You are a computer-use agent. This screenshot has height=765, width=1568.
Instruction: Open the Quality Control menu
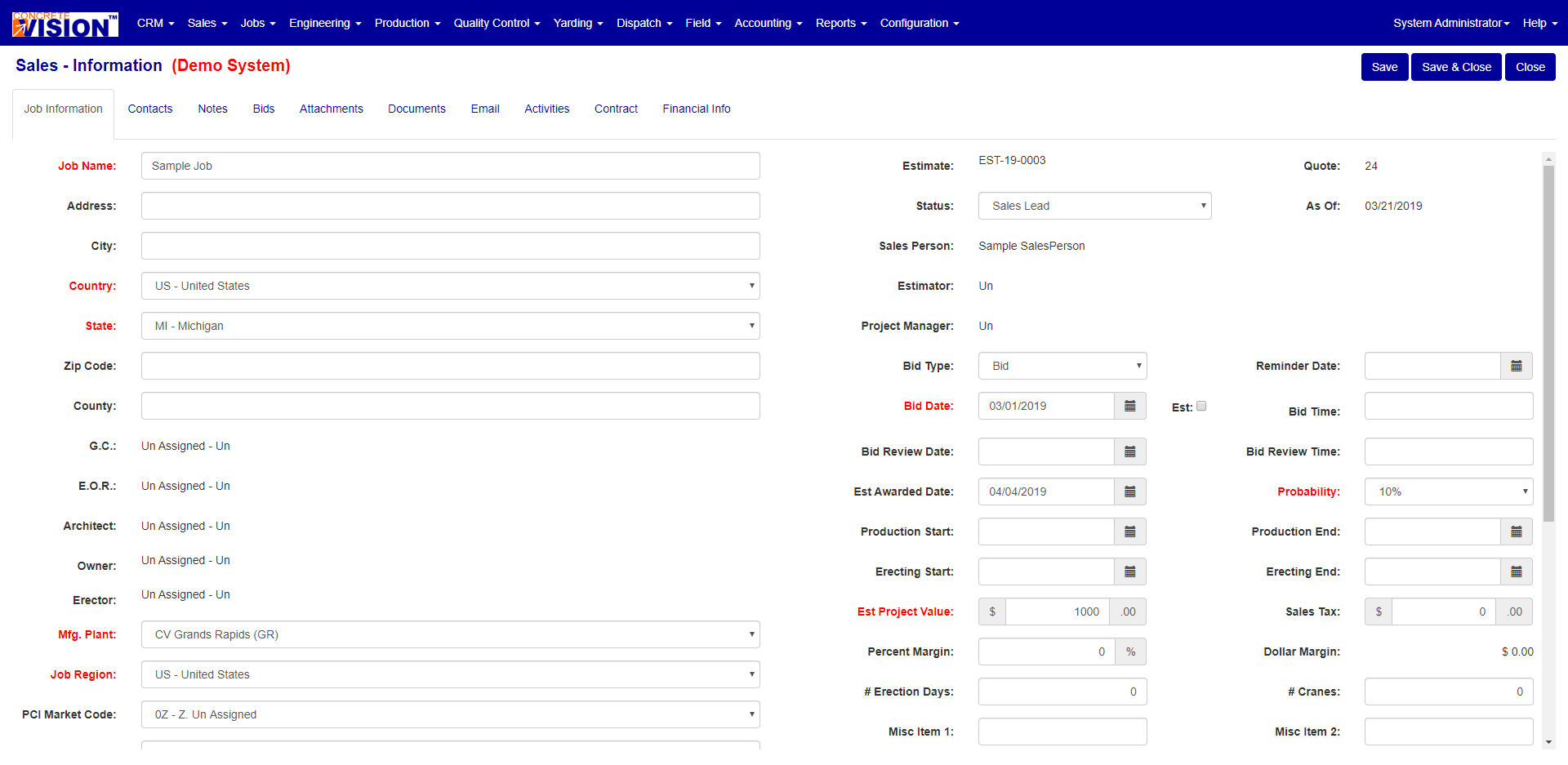[x=497, y=23]
